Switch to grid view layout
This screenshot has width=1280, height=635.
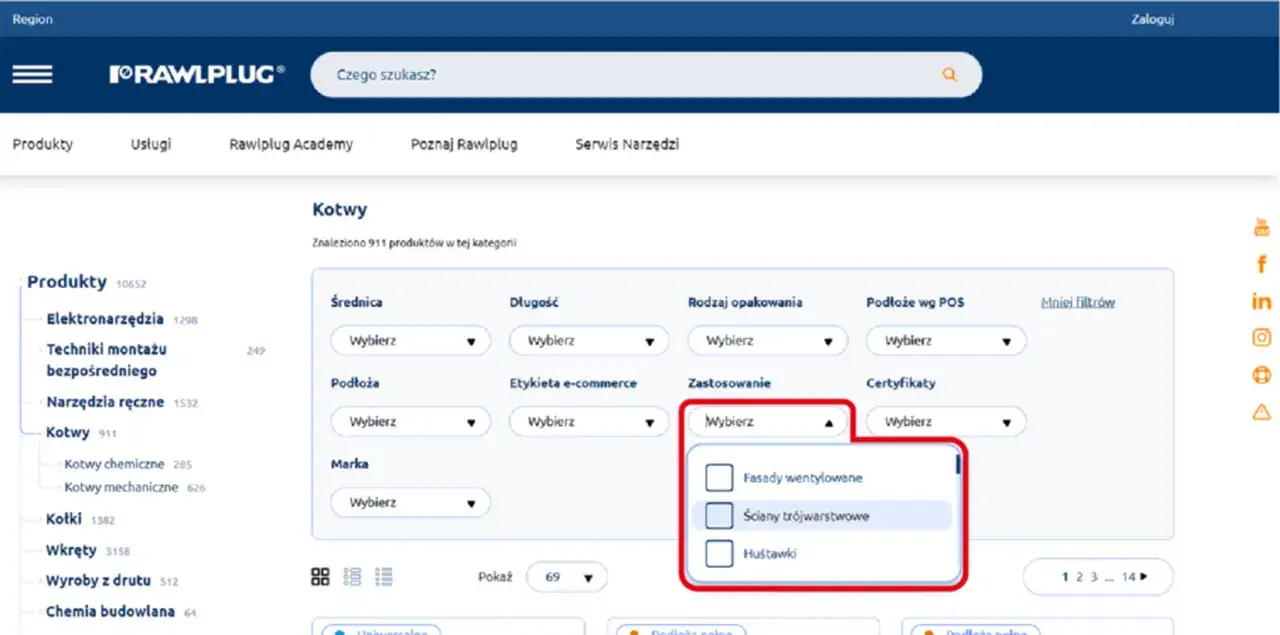(x=320, y=577)
